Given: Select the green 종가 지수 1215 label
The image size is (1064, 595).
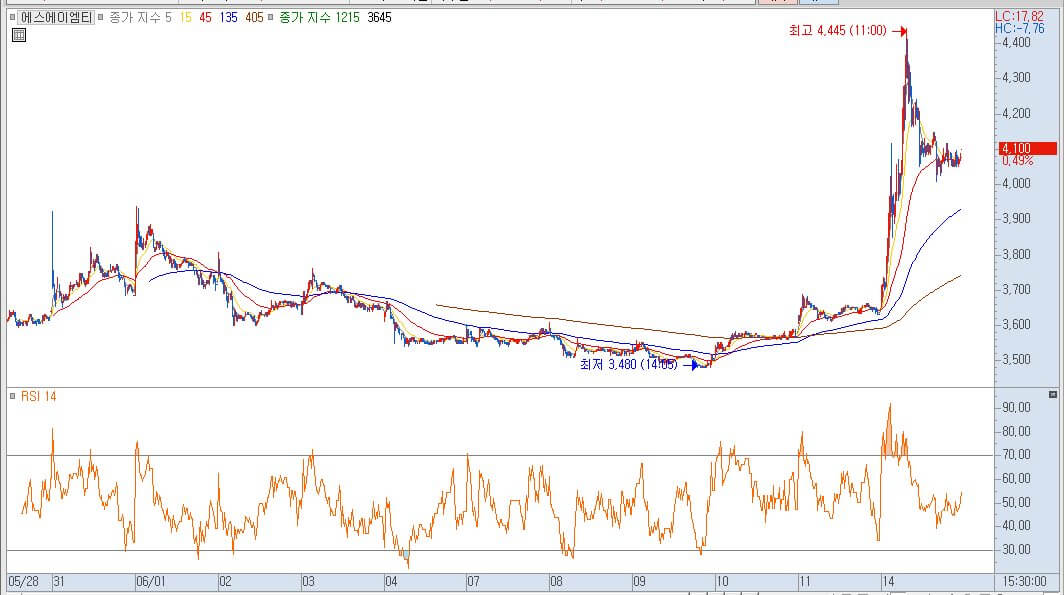Looking at the screenshot, I should tap(320, 18).
